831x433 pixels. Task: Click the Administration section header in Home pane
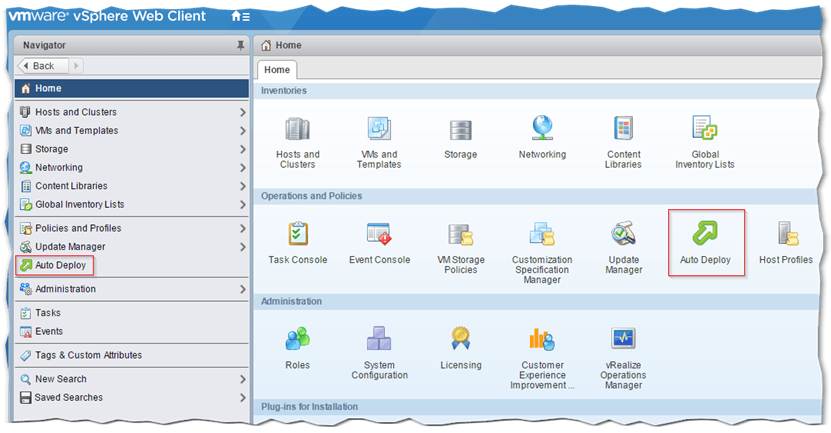coord(537,302)
